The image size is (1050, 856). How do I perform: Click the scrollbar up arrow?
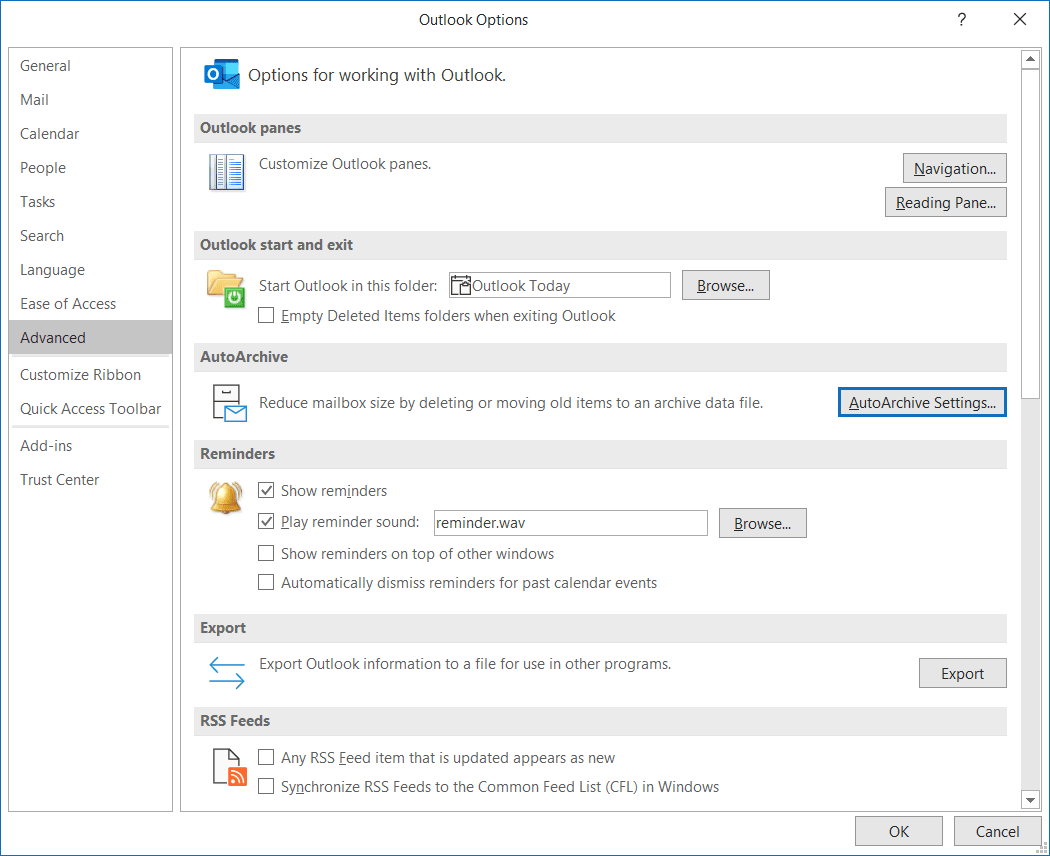pos(1030,59)
